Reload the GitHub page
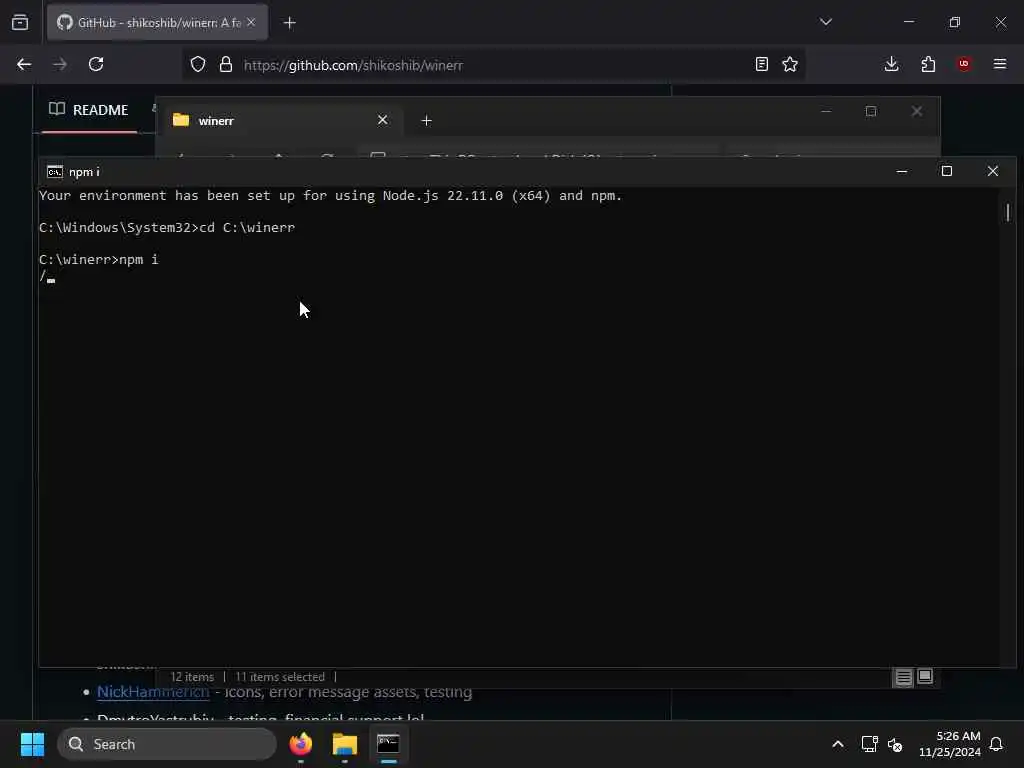This screenshot has height=768, width=1024. coord(96,64)
